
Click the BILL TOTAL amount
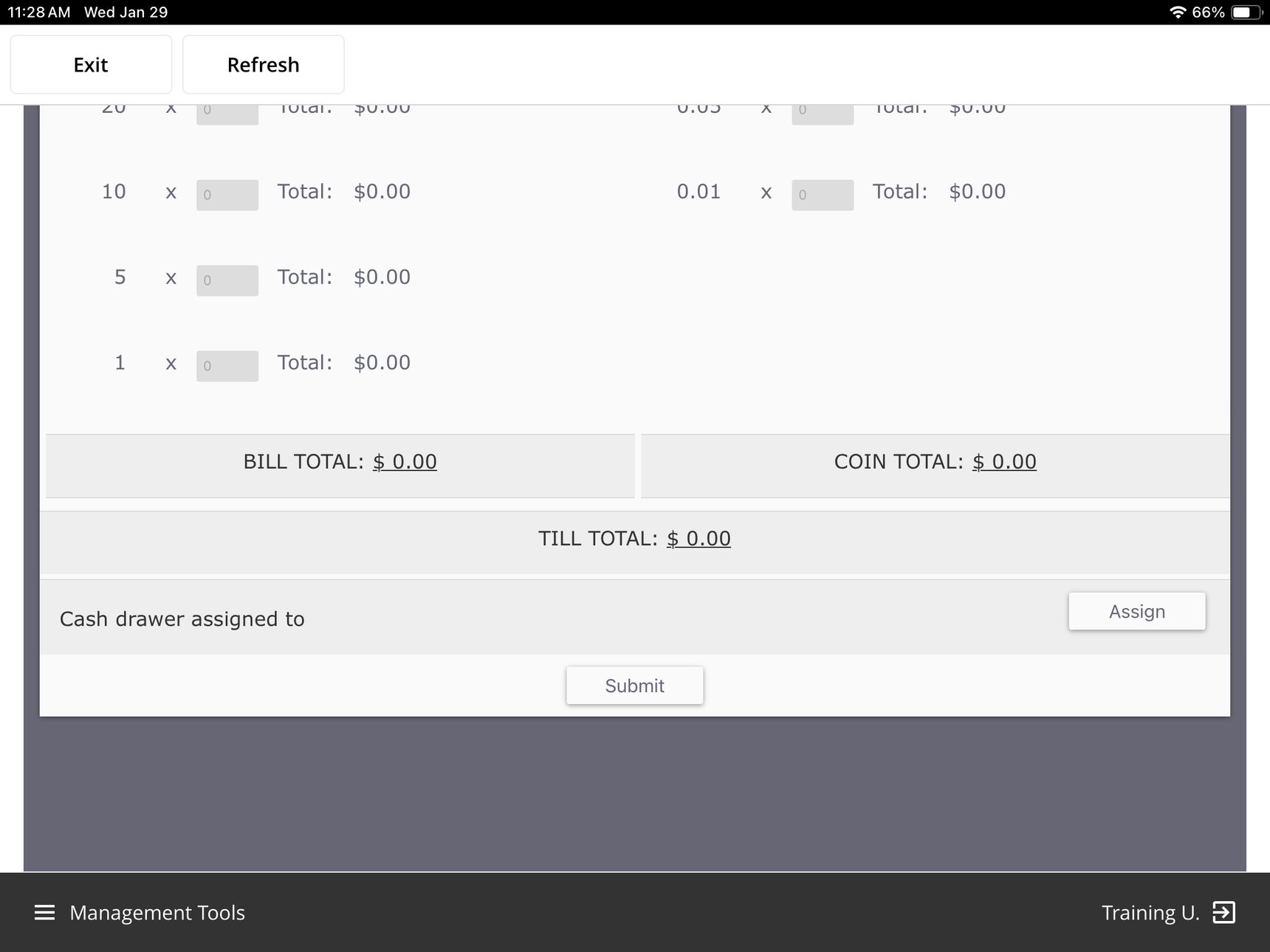coord(405,462)
